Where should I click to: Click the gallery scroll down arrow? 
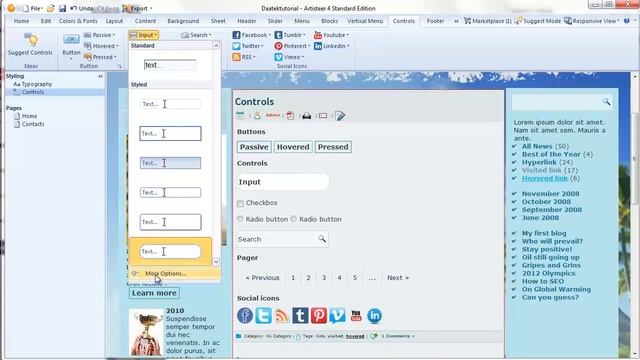216,262
